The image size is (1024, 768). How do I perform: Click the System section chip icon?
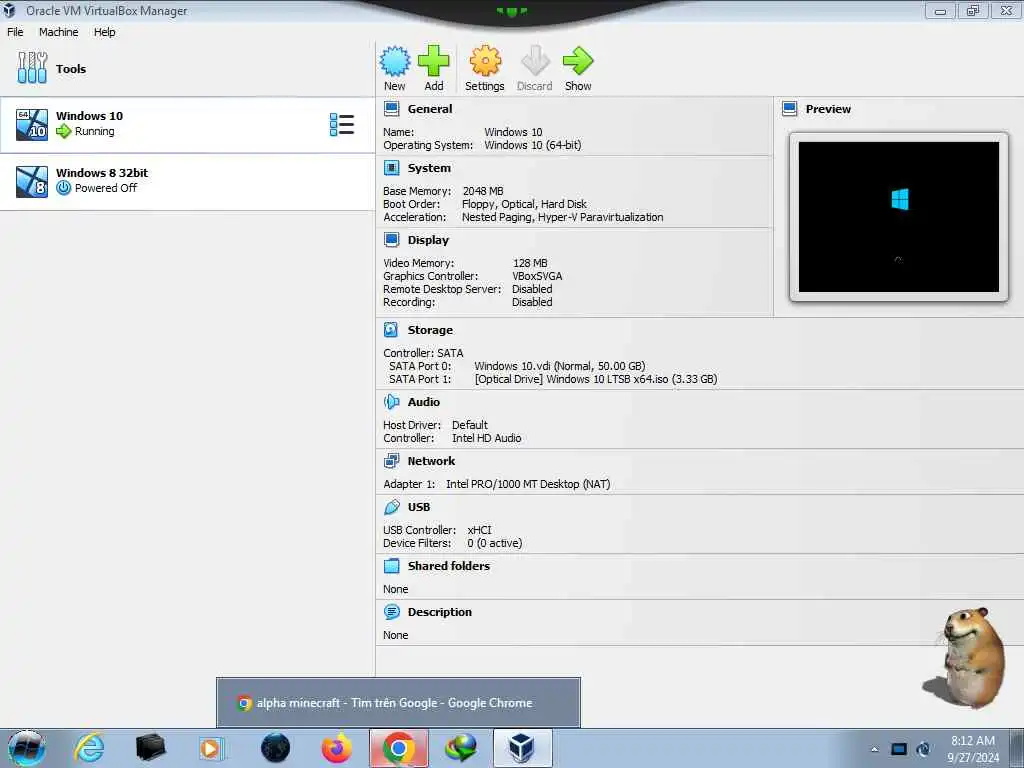(392, 168)
